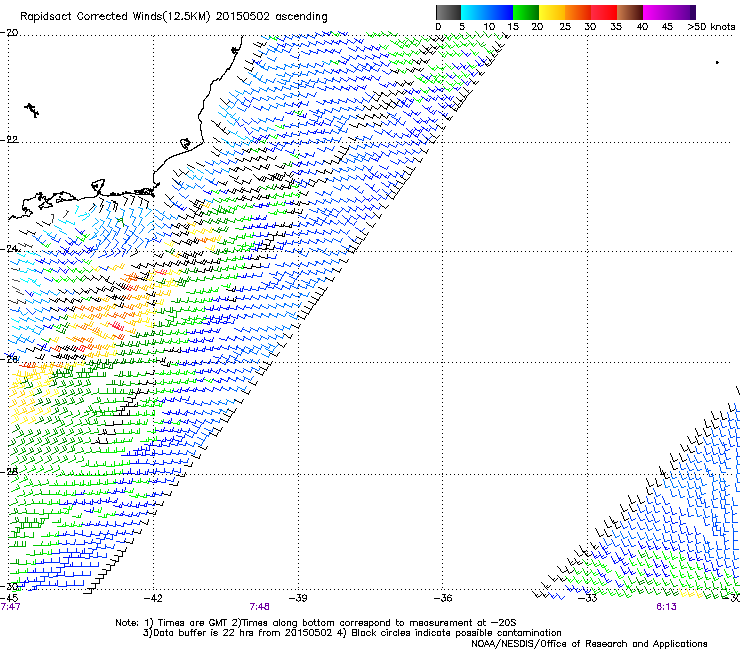This screenshot has height=650, width=740.
Task: Click the '-33' longitude axis label
Action: [x=588, y=598]
